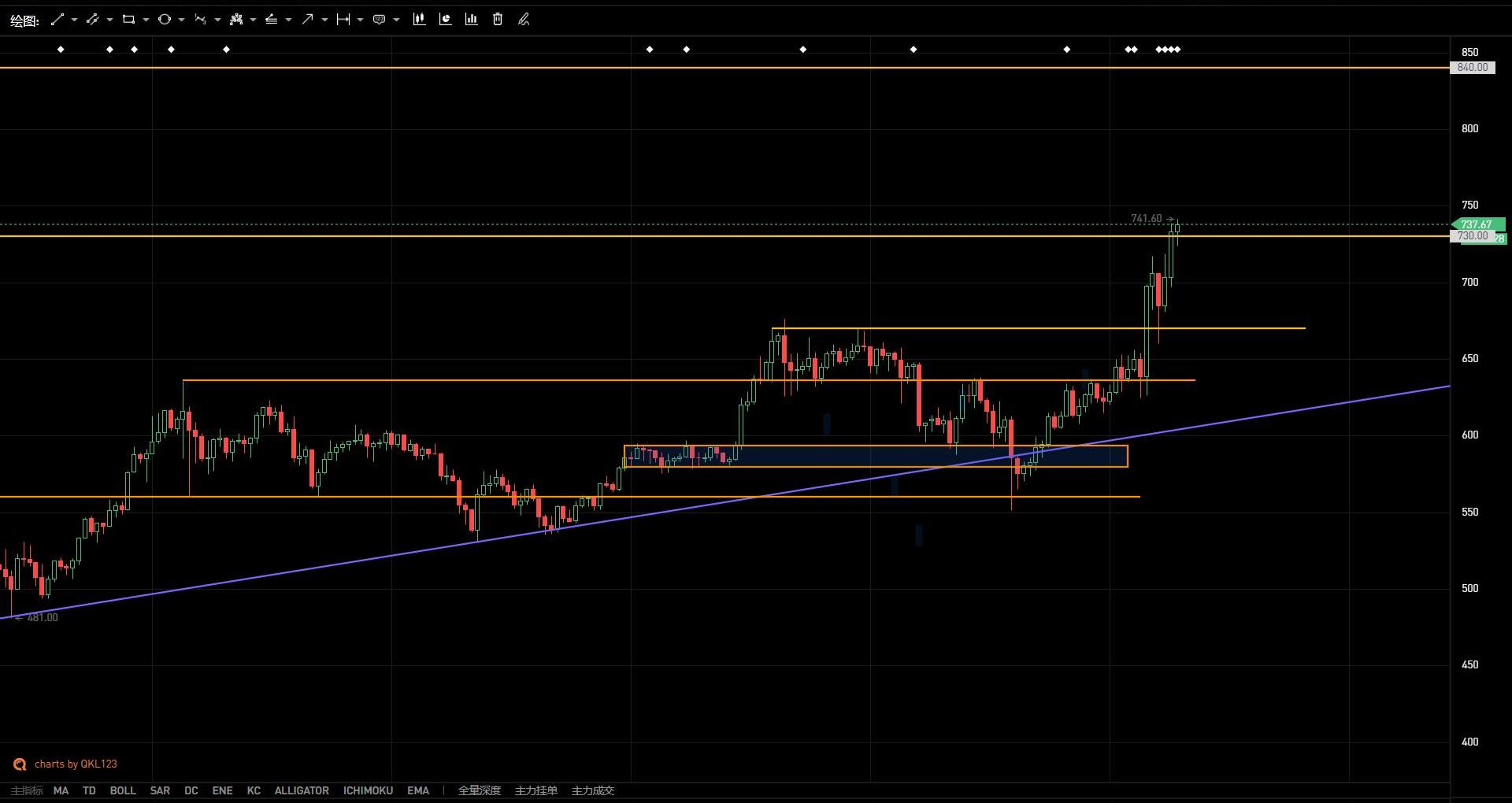This screenshot has width=1512, height=803.
Task: Toggle the BOLL indicator
Action: pyautogui.click(x=122, y=790)
